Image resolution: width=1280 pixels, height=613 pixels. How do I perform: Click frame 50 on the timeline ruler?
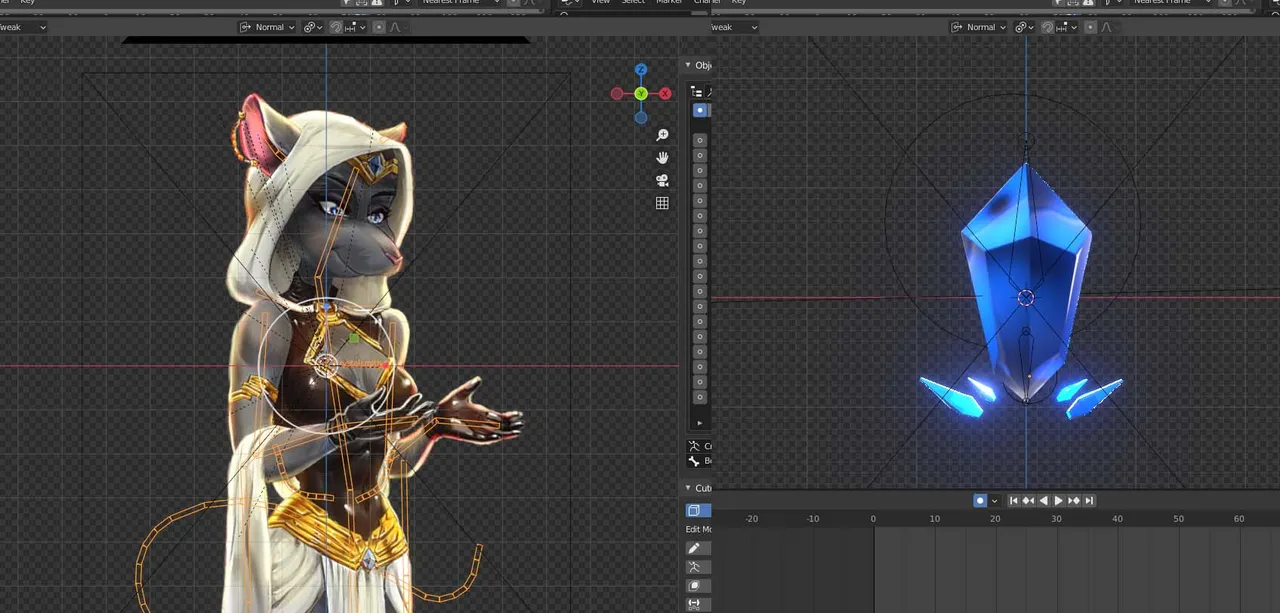1178,519
